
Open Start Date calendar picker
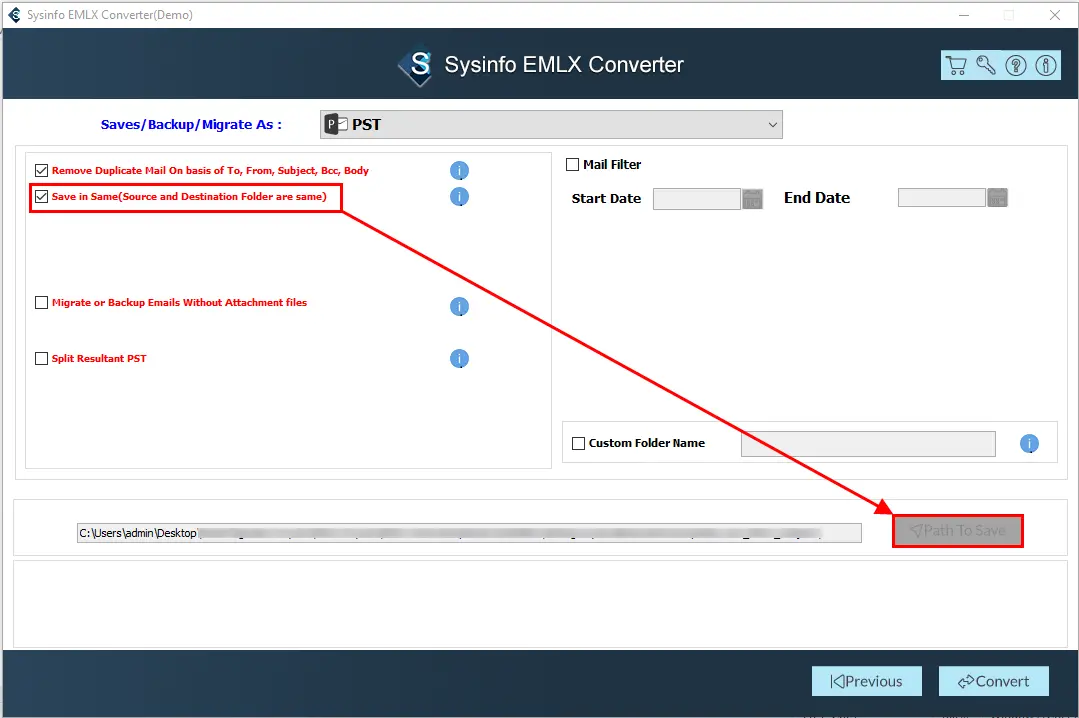click(x=752, y=199)
